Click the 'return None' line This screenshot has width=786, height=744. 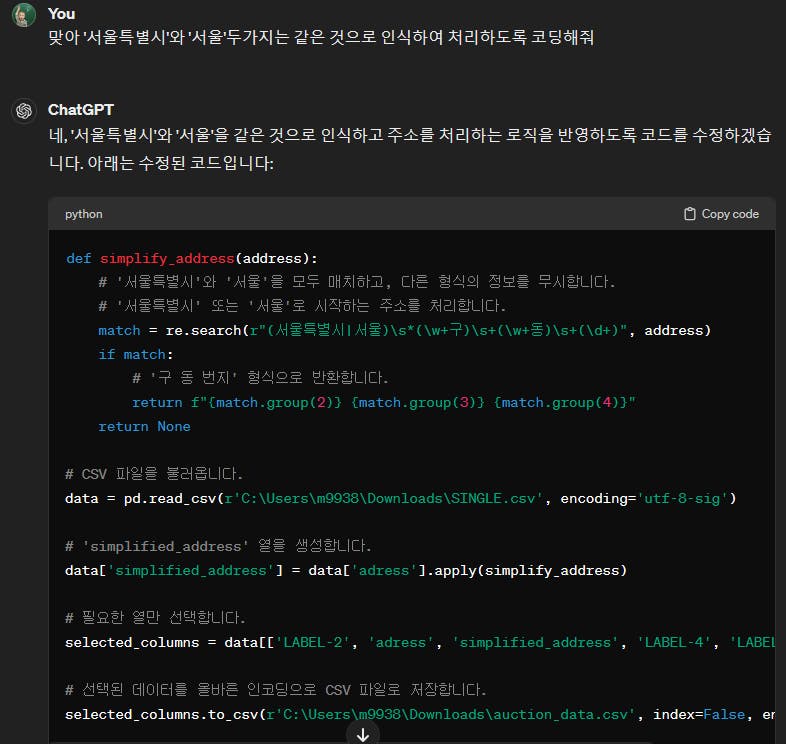(x=144, y=427)
